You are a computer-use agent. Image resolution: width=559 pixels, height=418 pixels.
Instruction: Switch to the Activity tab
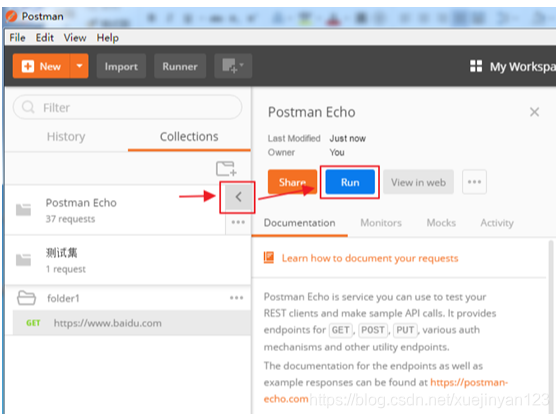coord(497,223)
